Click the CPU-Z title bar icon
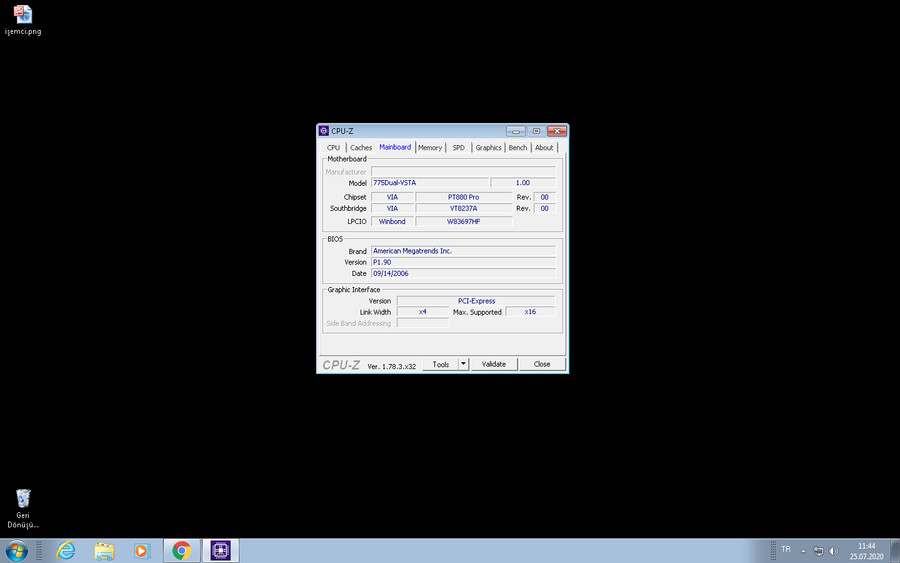 [x=324, y=131]
